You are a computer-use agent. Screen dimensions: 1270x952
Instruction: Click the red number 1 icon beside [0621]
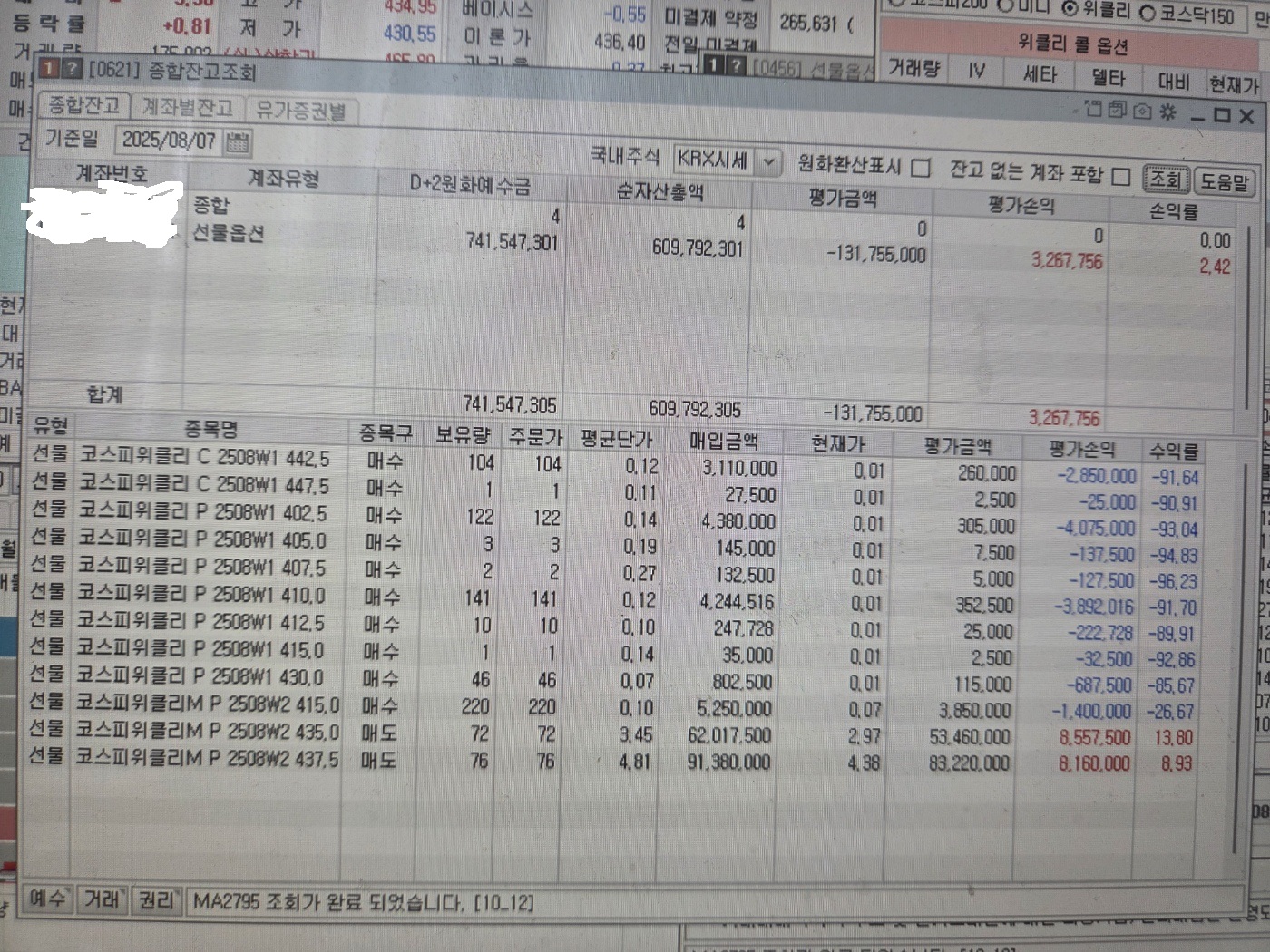pyautogui.click(x=48, y=70)
